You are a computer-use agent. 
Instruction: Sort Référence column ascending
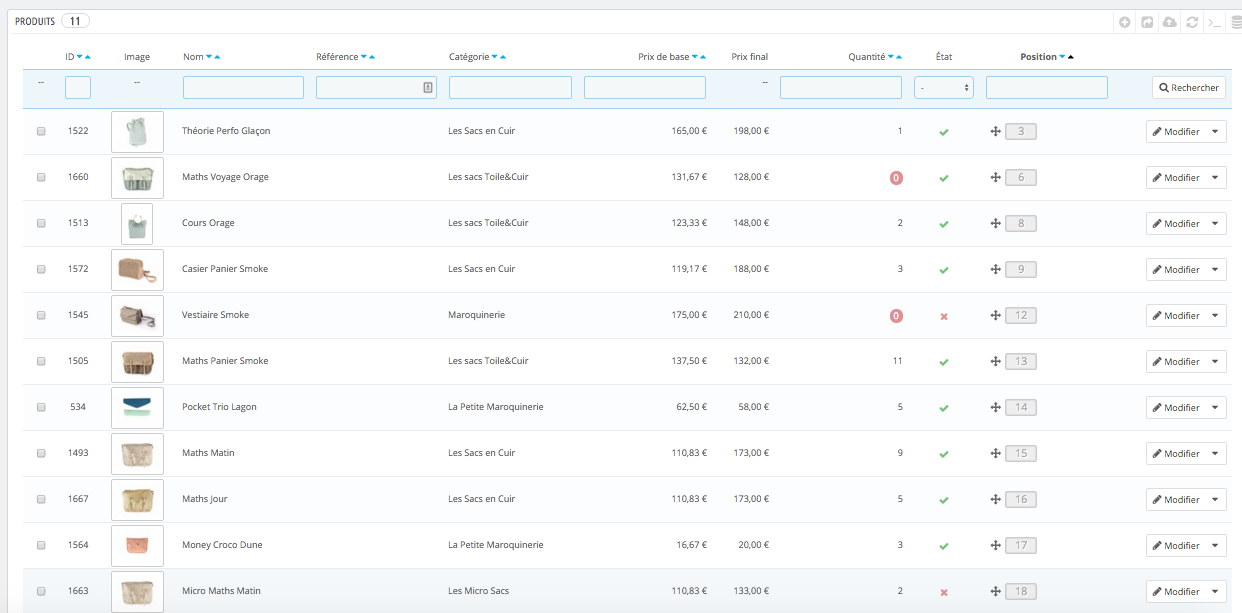(x=373, y=57)
